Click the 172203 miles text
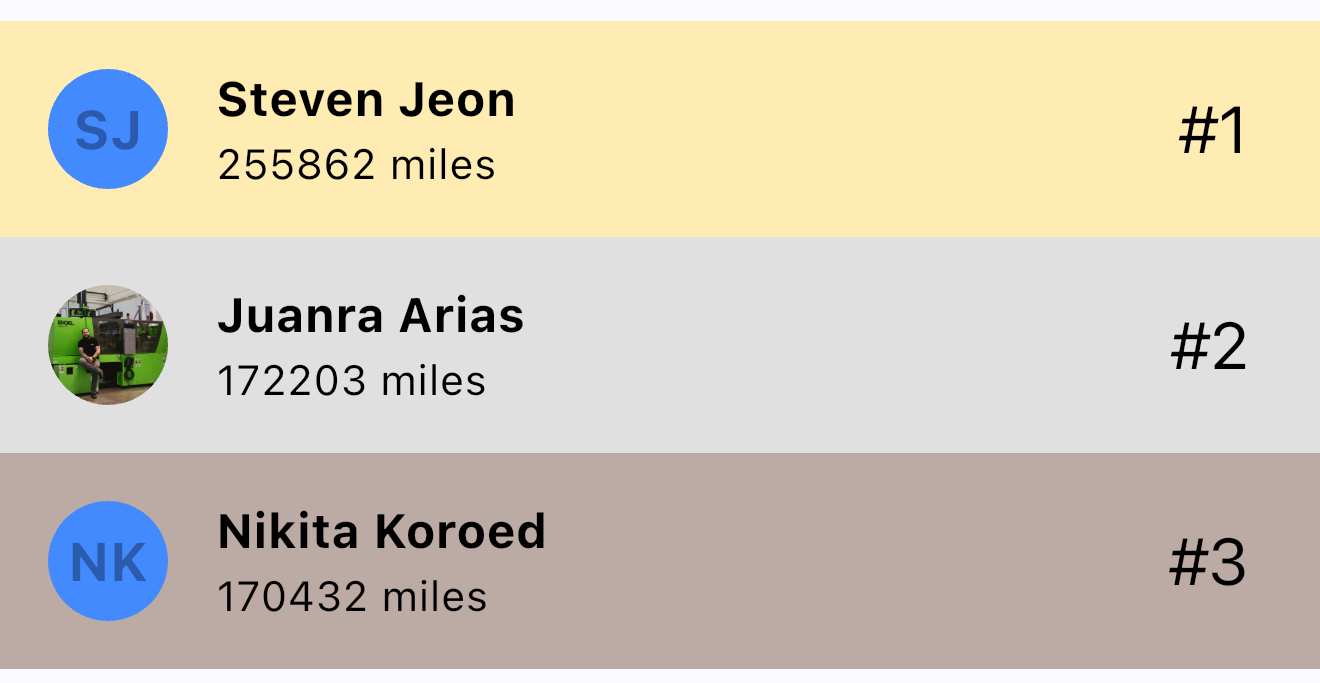The width and height of the screenshot is (1320, 683). (351, 381)
